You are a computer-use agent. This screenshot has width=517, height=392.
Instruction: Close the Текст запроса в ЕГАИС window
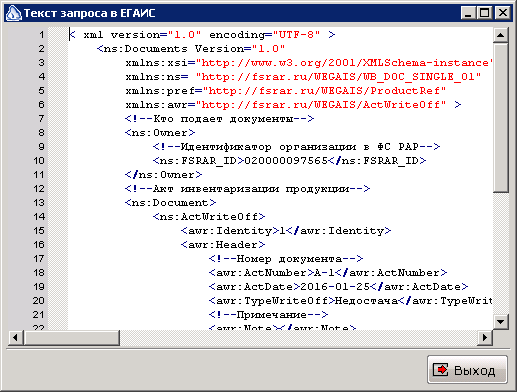[503, 13]
